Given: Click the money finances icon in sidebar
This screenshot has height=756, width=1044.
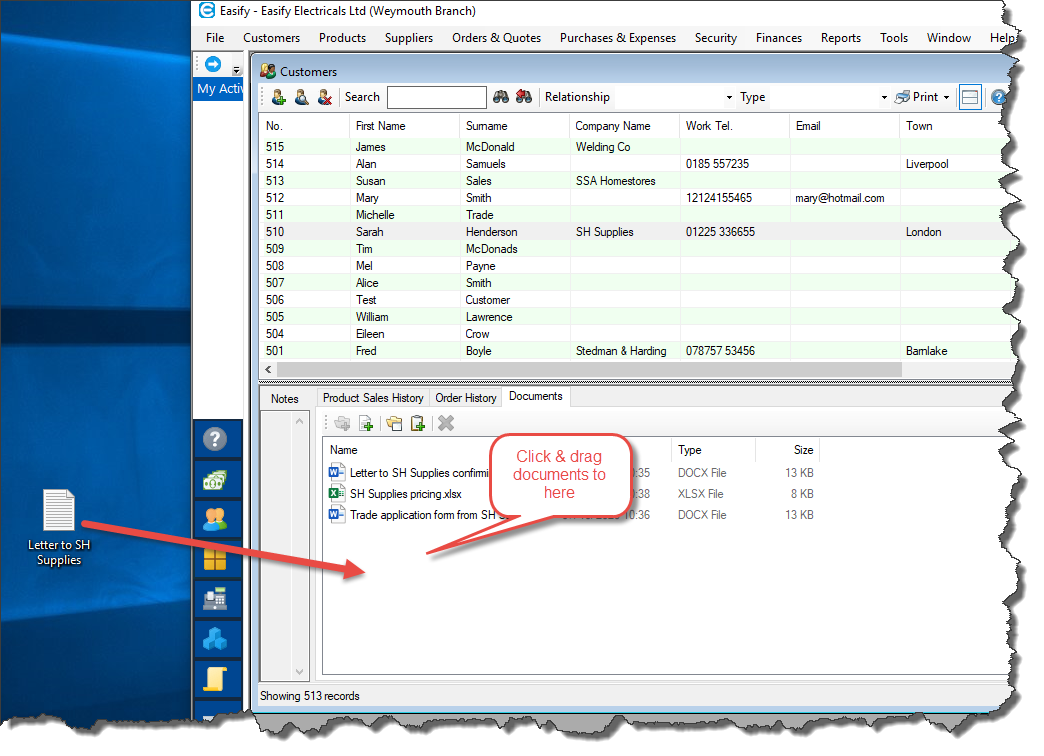Looking at the screenshot, I should coord(215,480).
